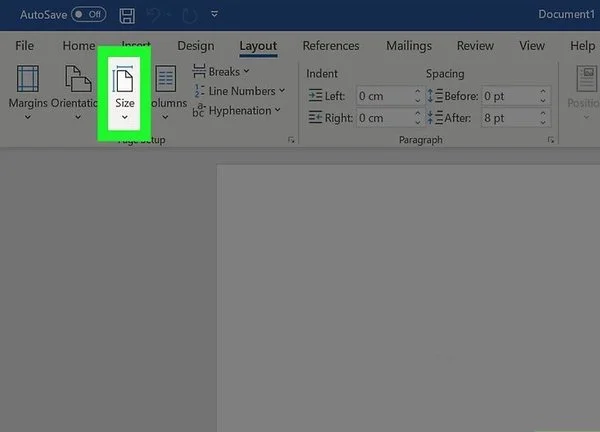Open Customize Quick Access Toolbar dropdown
The width and height of the screenshot is (600, 432).
pyautogui.click(x=215, y=15)
